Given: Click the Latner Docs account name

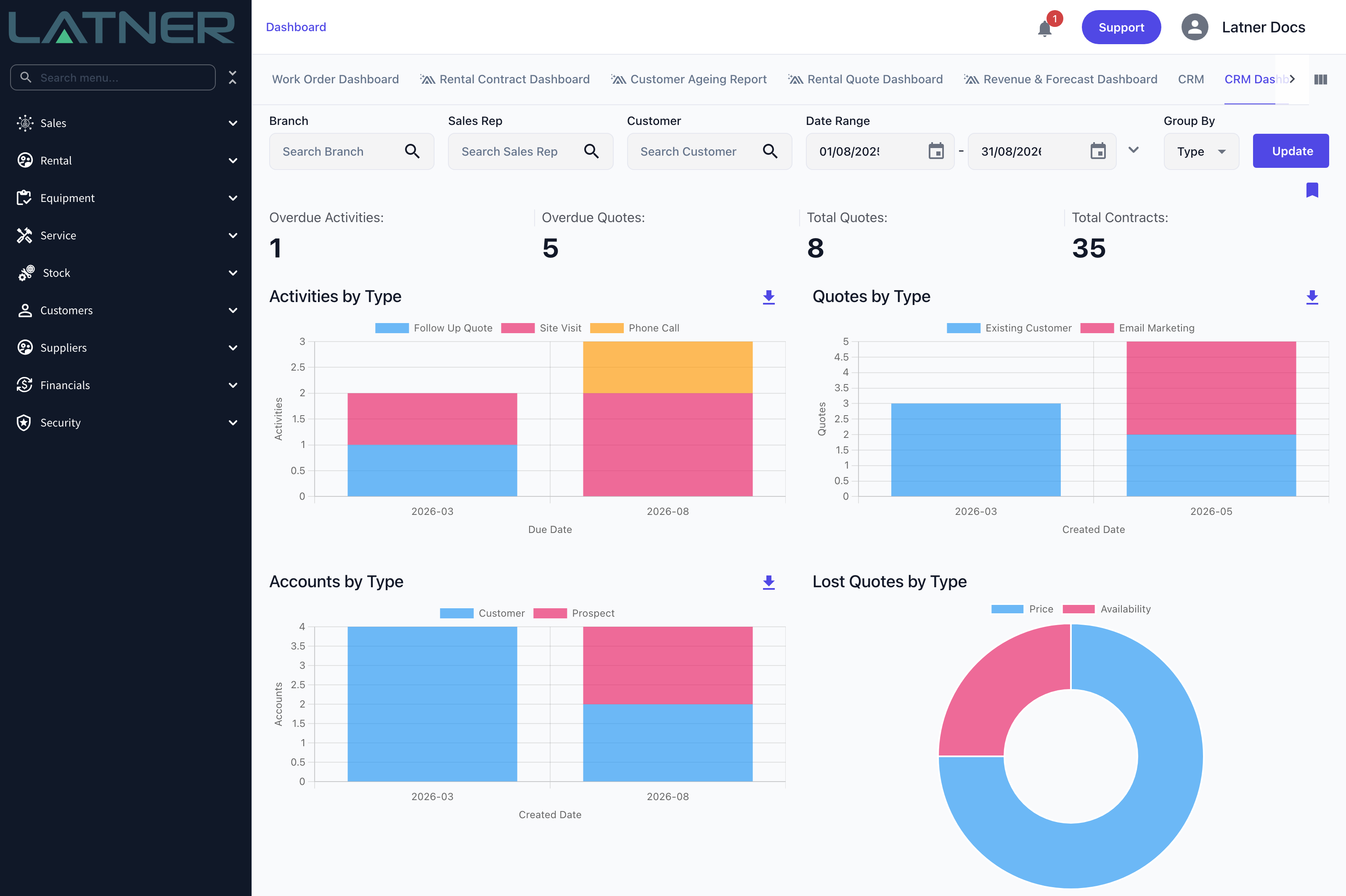Looking at the screenshot, I should point(1263,27).
